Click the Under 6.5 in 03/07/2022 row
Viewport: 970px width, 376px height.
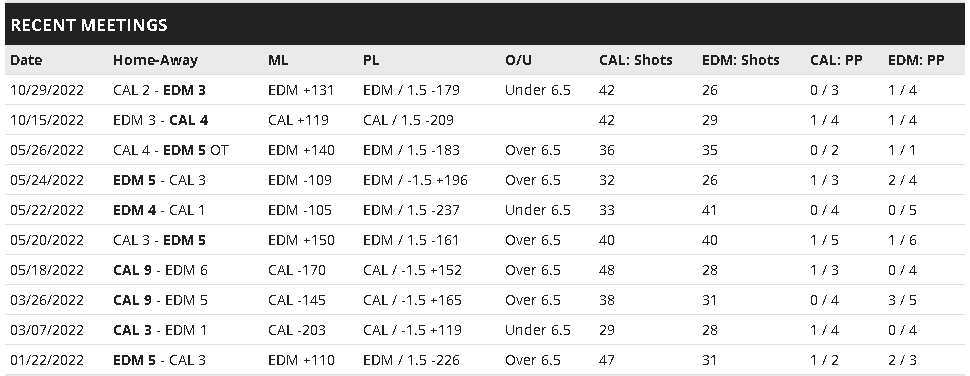click(538, 330)
